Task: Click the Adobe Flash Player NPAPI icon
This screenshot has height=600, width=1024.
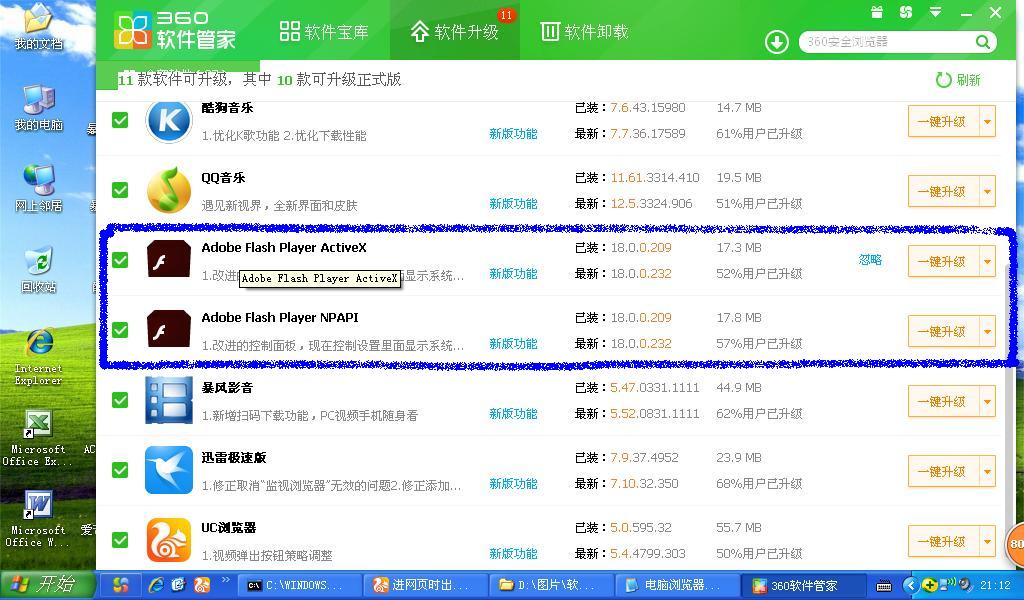Action: 169,329
